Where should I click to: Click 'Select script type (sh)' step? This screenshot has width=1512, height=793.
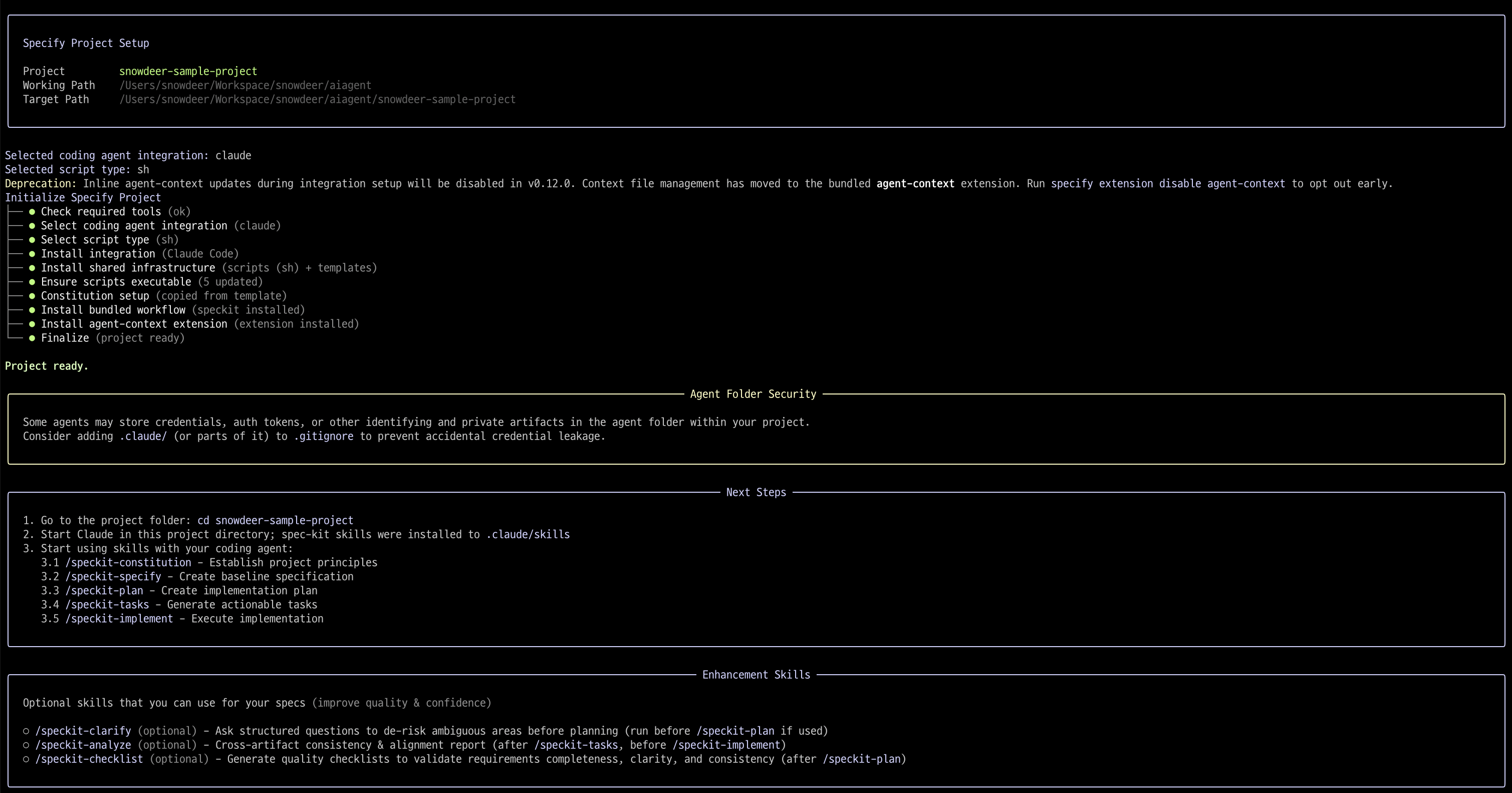110,240
